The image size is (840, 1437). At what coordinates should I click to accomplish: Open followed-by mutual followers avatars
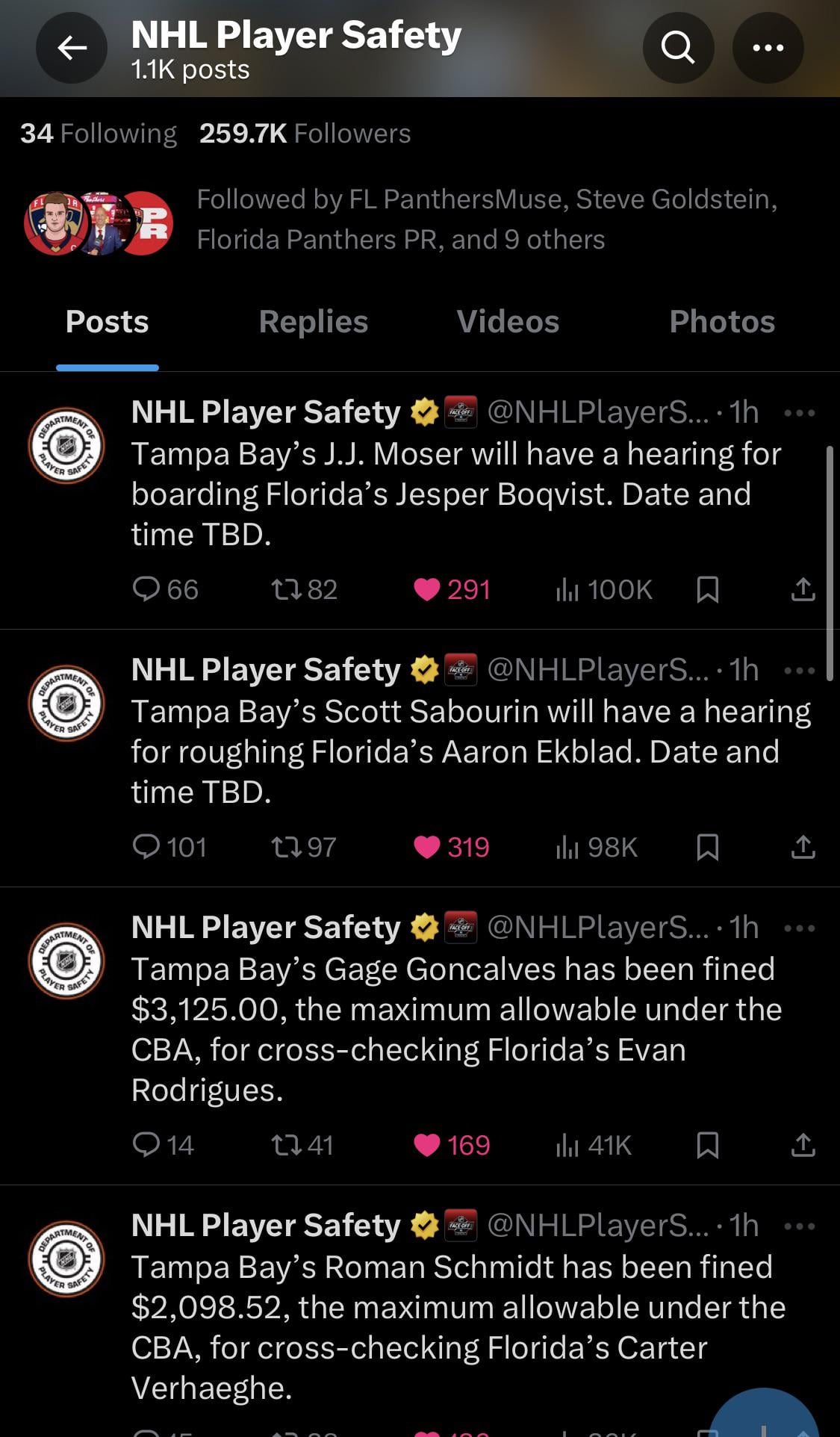pyautogui.click(x=99, y=223)
